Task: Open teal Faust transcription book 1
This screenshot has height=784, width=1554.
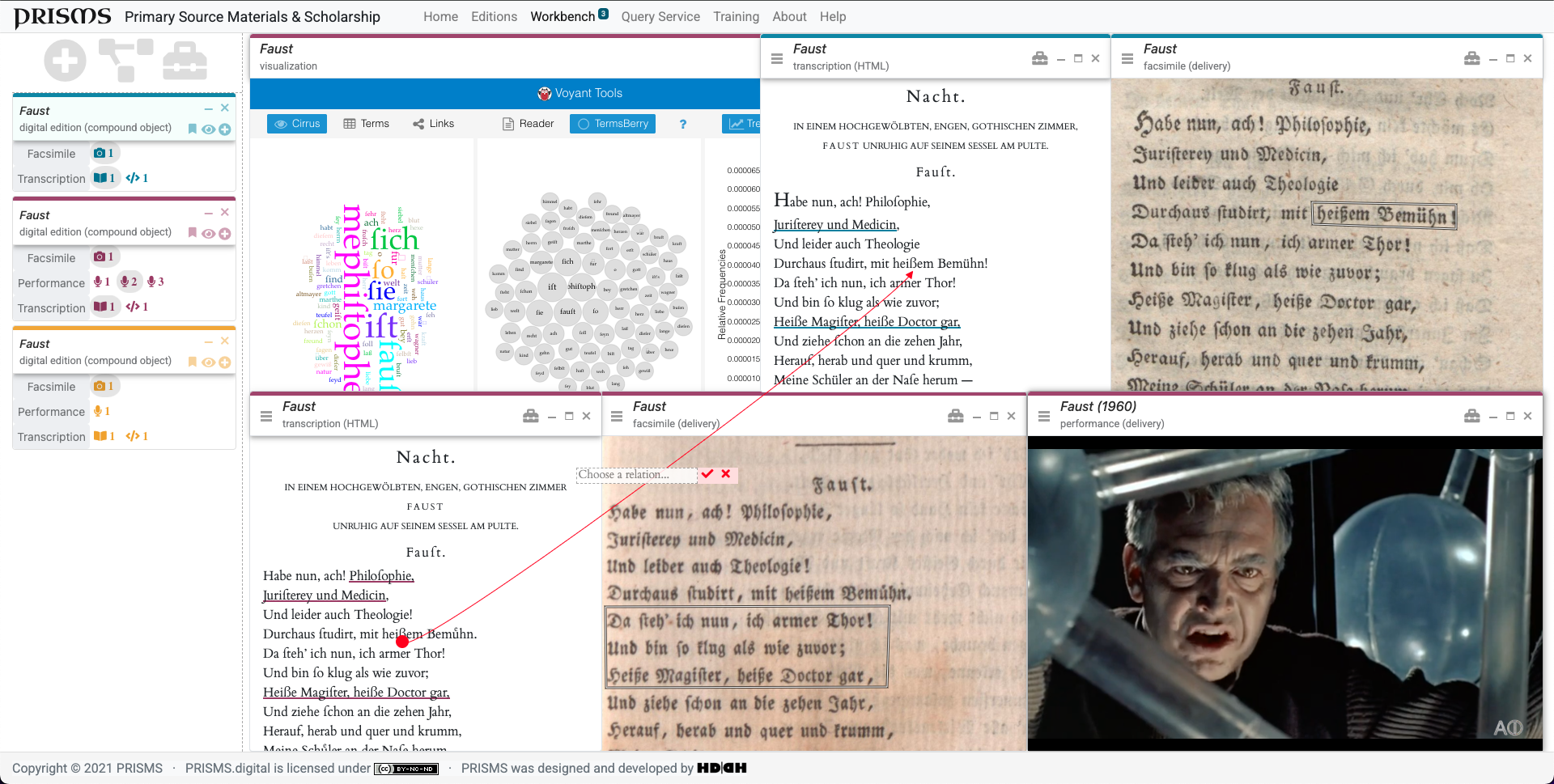Action: 104,178
